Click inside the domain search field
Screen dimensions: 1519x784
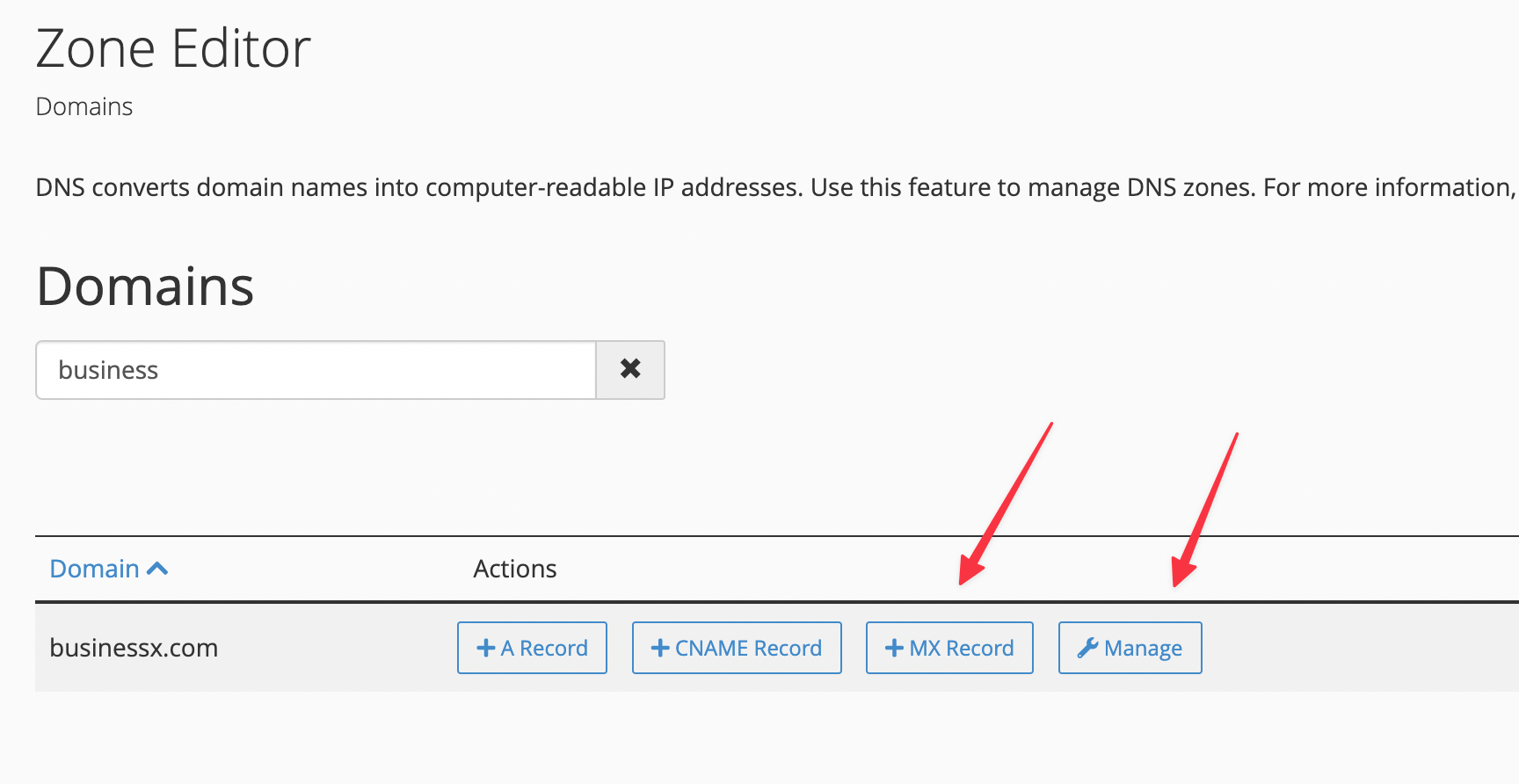[x=315, y=370]
